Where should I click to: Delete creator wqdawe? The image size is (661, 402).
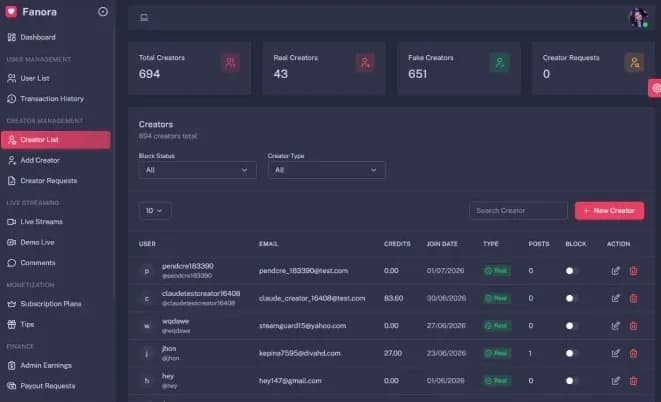[633, 326]
